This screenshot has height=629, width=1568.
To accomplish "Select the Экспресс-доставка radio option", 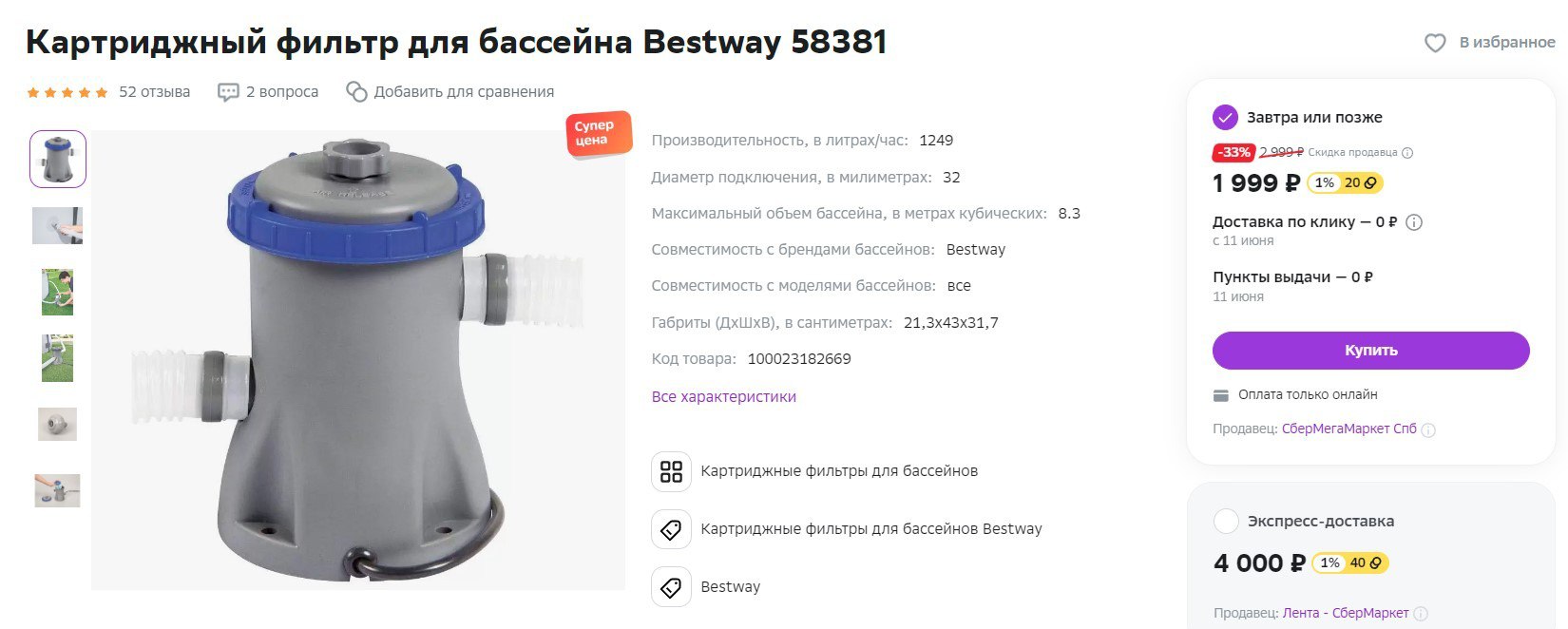I will point(1226,522).
